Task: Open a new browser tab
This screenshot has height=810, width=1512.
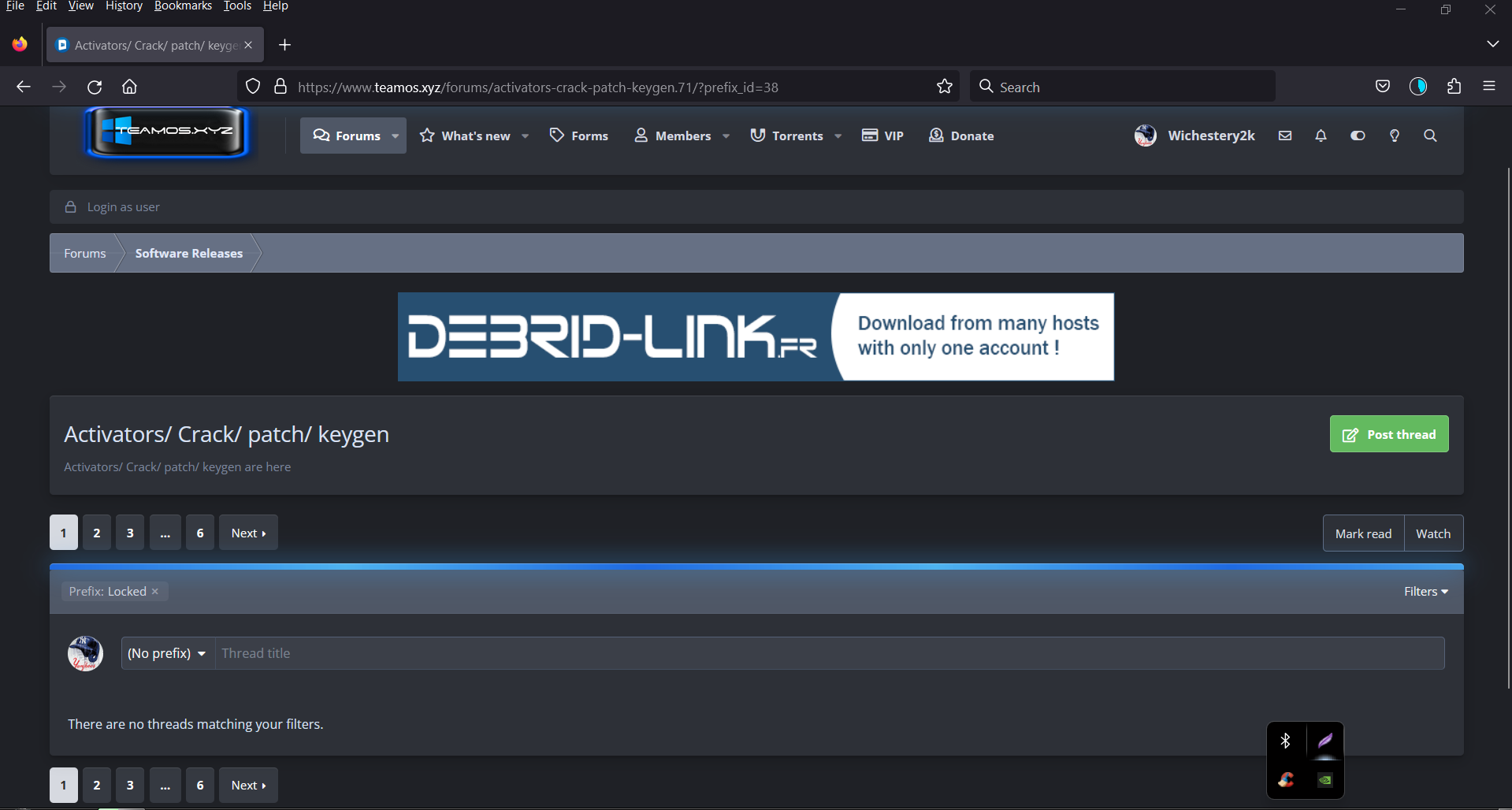Action: point(285,45)
